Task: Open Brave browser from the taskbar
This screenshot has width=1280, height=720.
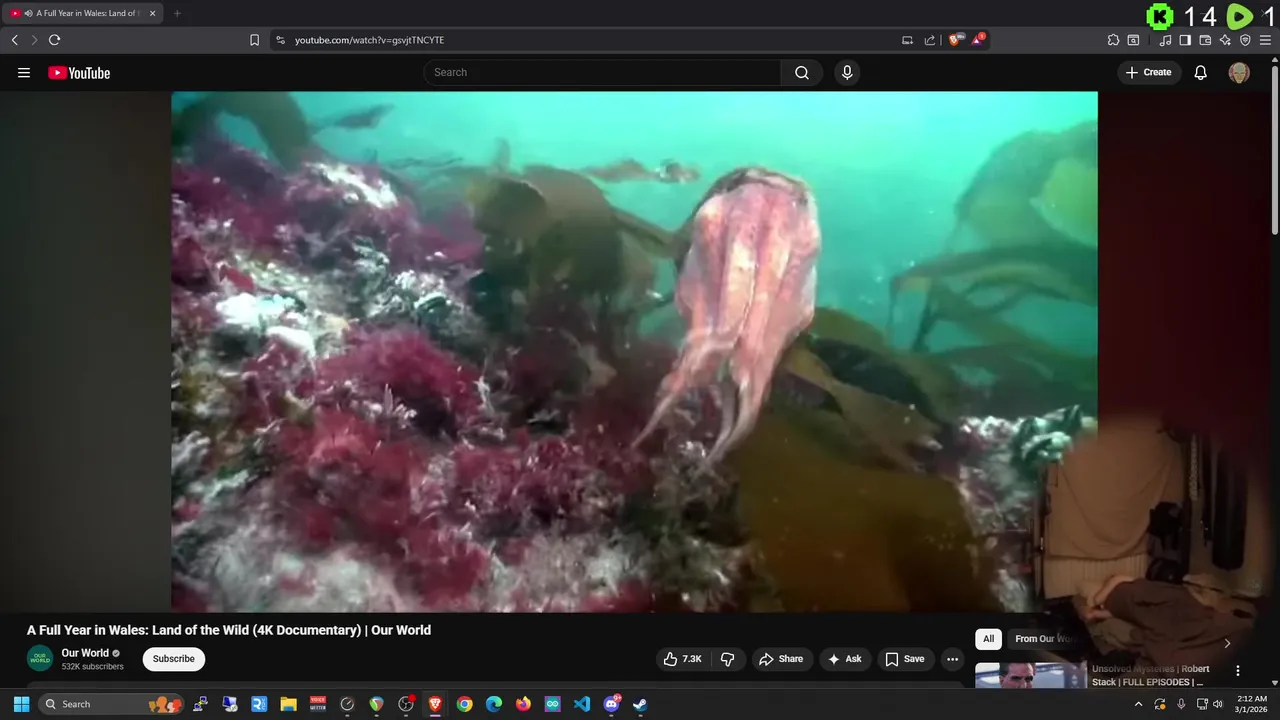Action: click(435, 704)
